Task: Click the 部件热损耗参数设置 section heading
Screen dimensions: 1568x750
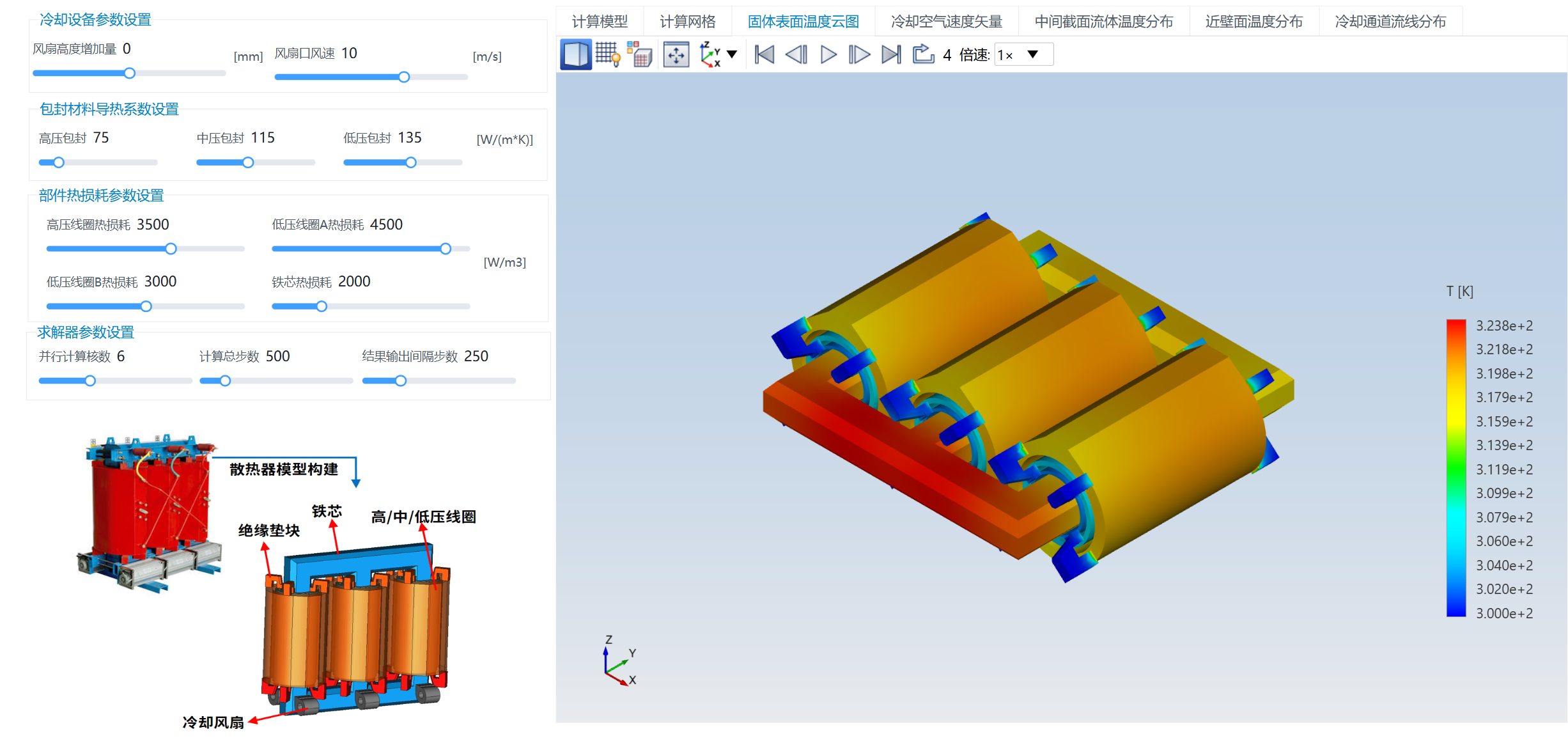Action: pyautogui.click(x=102, y=196)
